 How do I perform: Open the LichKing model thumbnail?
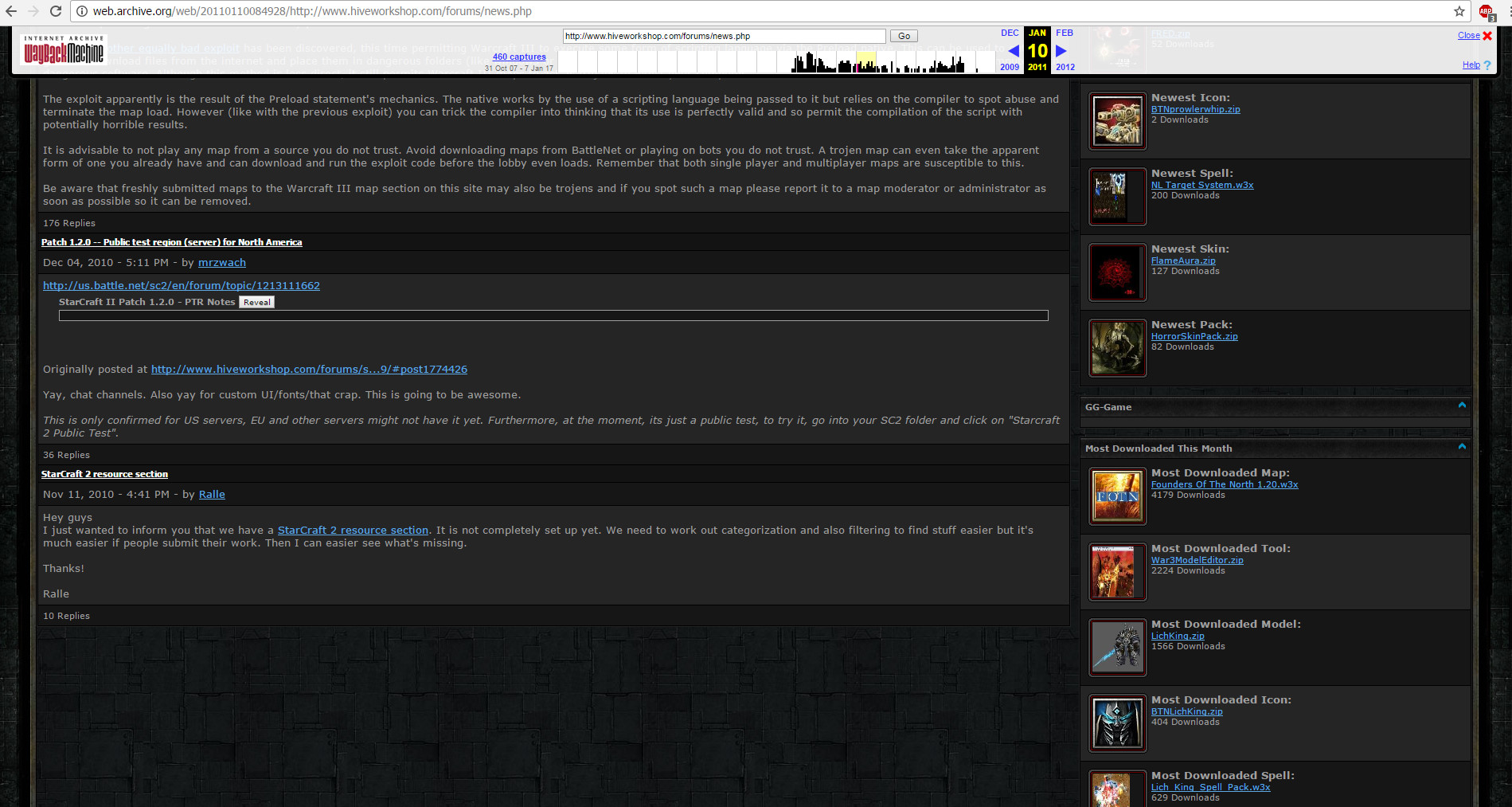click(1118, 648)
